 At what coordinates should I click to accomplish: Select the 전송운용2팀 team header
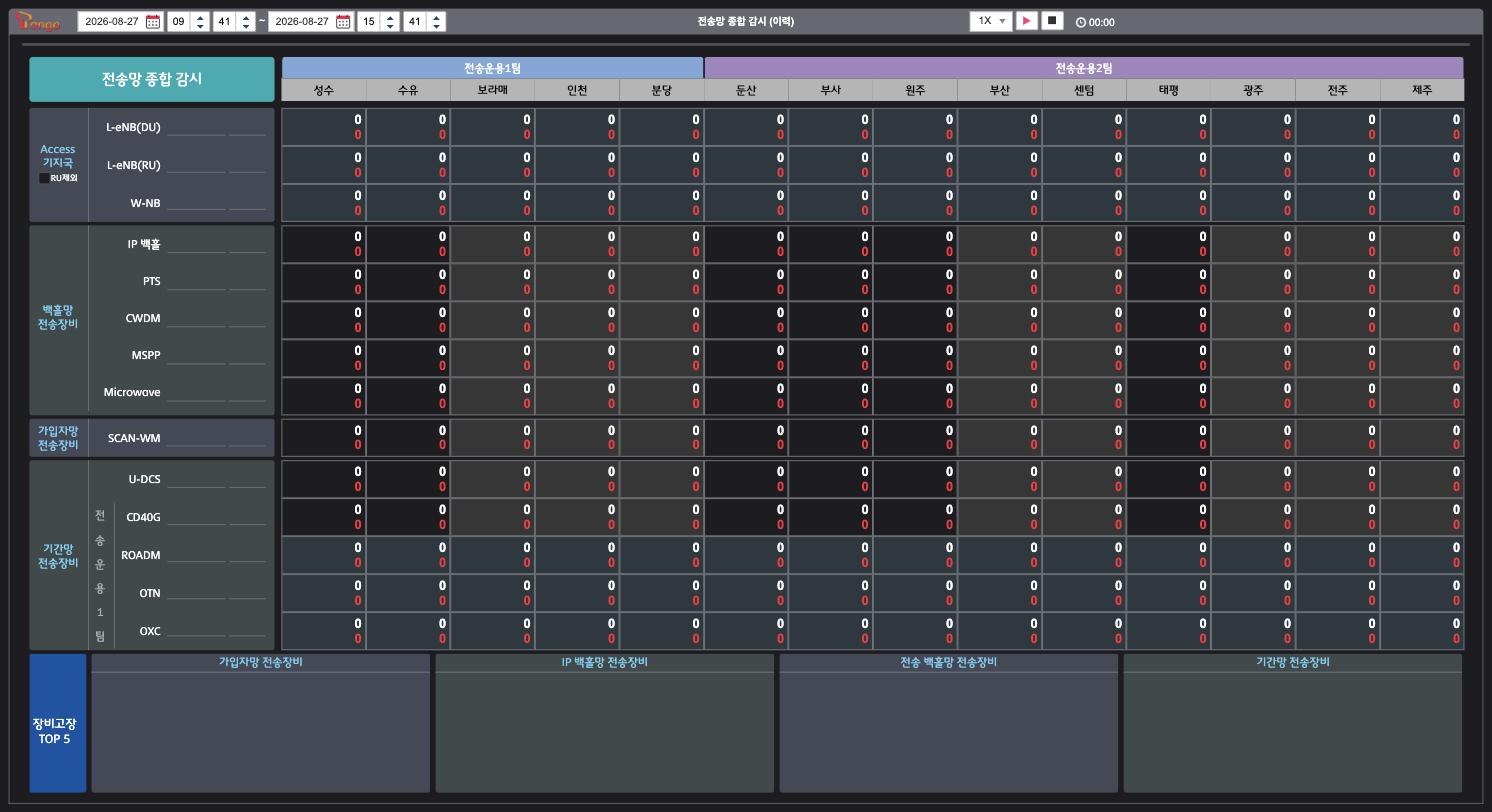[x=1084, y=68]
